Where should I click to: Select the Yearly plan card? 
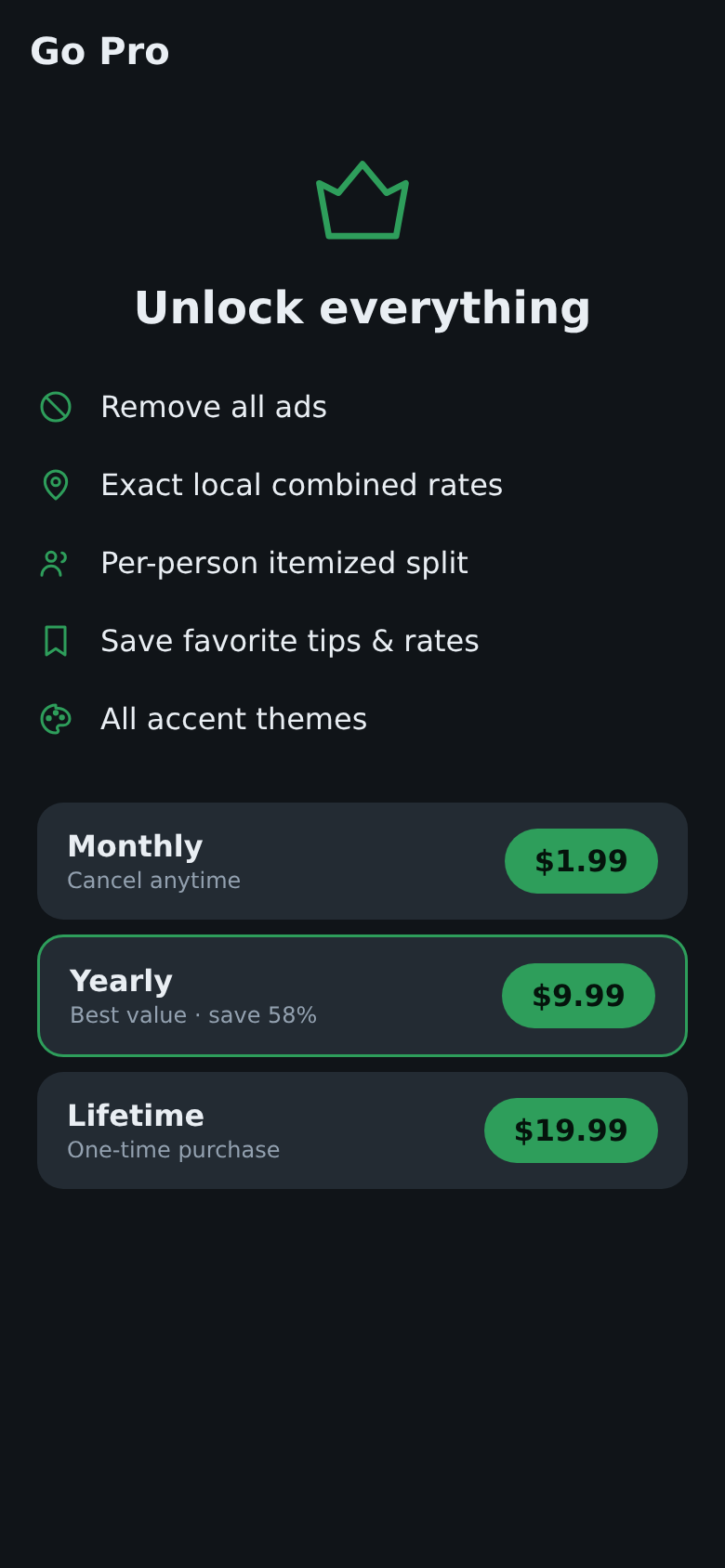click(362, 996)
